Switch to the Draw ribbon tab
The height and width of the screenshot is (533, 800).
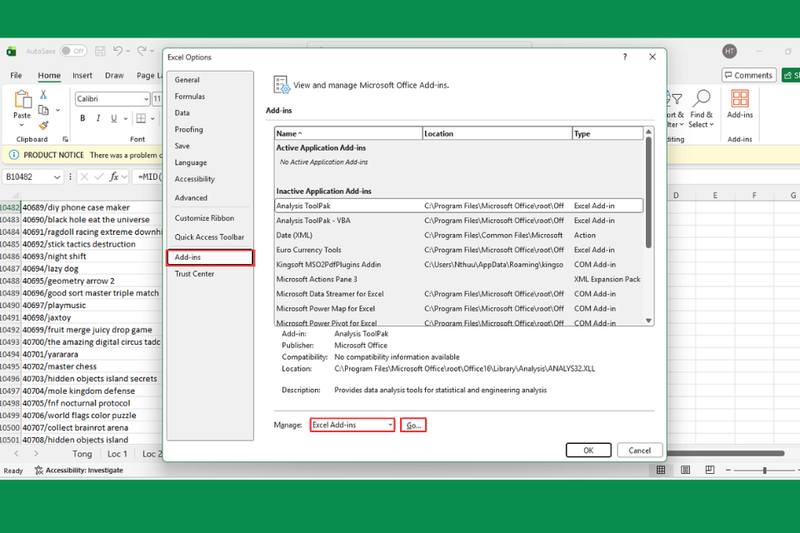point(114,75)
